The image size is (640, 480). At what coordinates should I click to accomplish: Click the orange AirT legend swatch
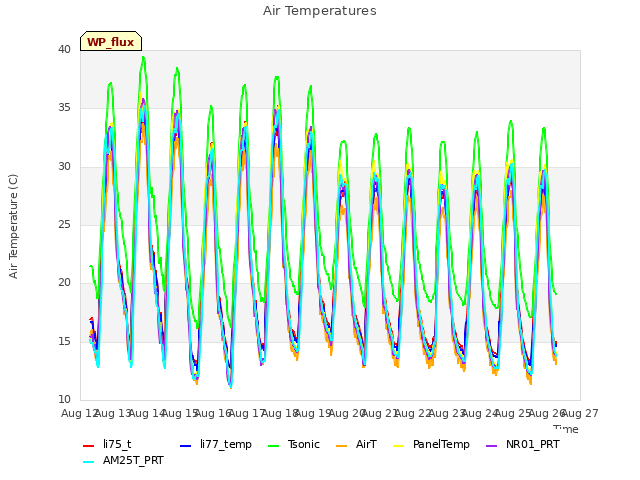coord(342,446)
